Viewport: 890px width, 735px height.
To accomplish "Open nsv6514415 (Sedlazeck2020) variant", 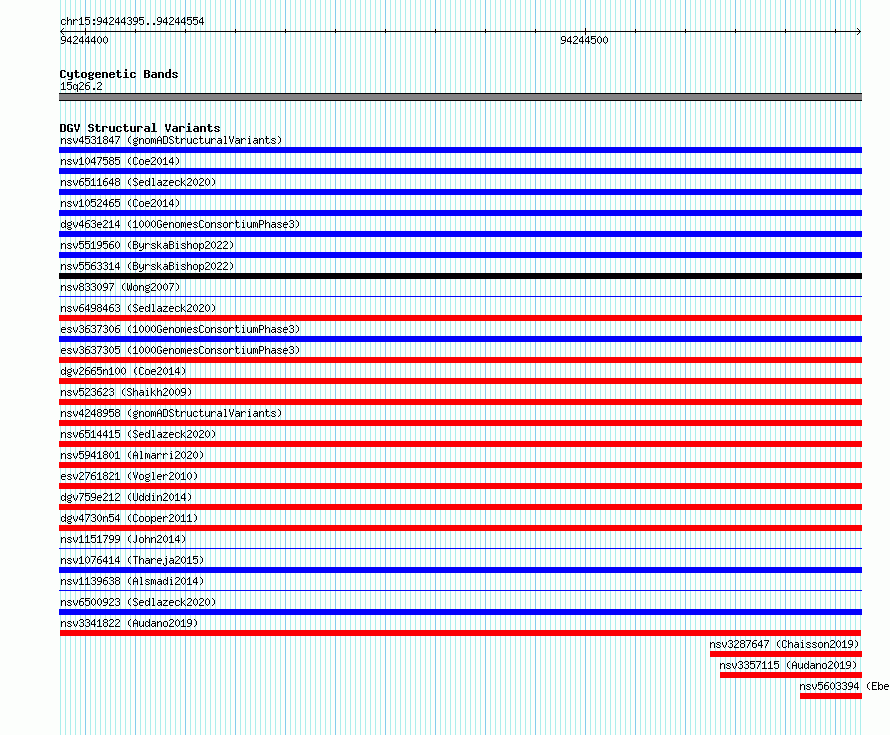I will click(138, 434).
